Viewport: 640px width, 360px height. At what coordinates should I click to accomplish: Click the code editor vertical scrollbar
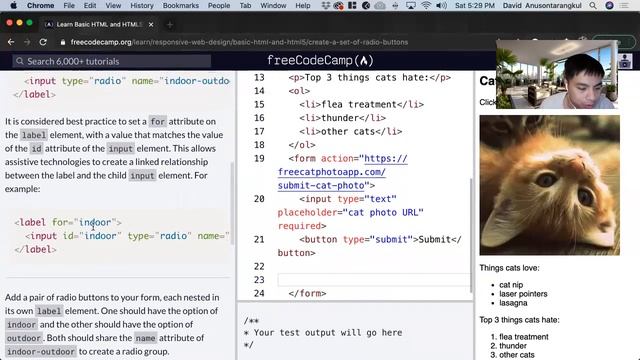tap(471, 235)
